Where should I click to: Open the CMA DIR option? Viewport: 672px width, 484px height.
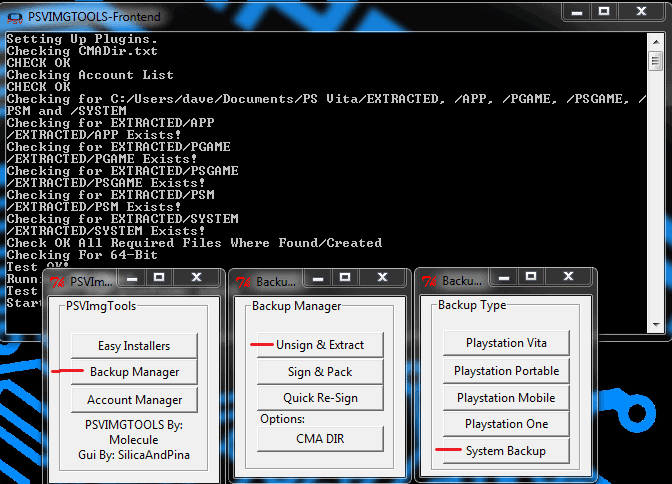[320, 439]
